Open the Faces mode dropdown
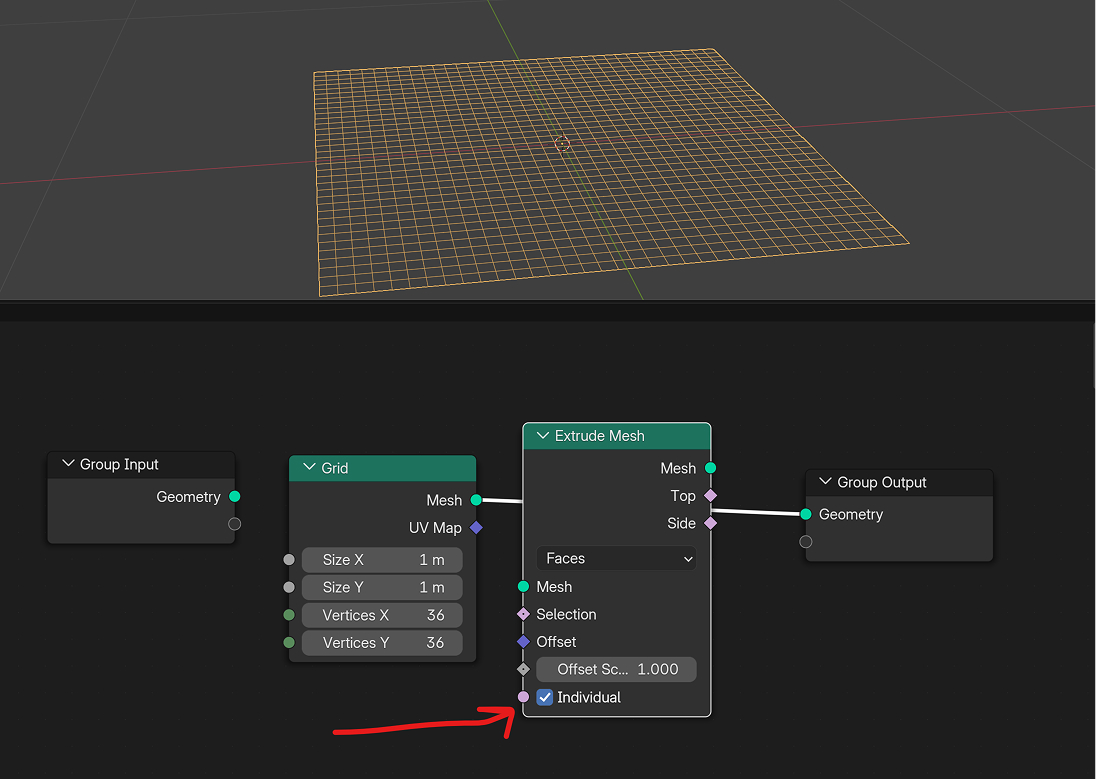The height and width of the screenshot is (779, 1096). [x=616, y=558]
